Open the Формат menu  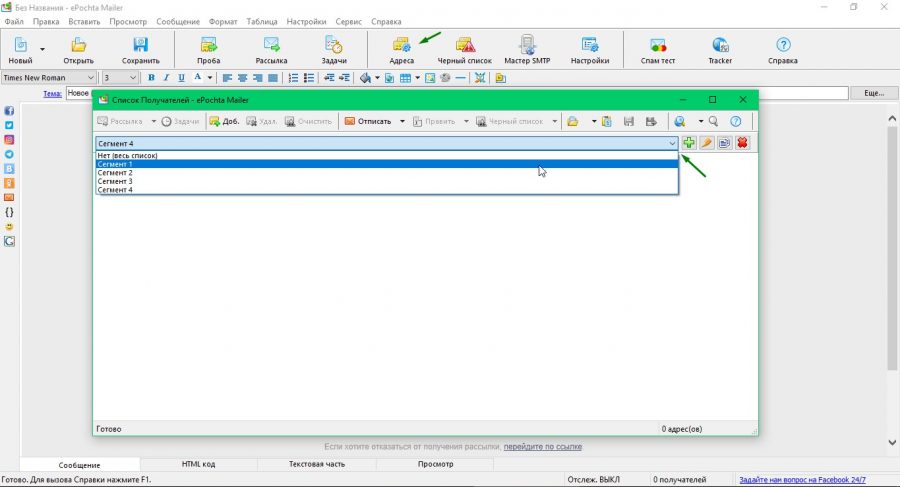tap(223, 21)
